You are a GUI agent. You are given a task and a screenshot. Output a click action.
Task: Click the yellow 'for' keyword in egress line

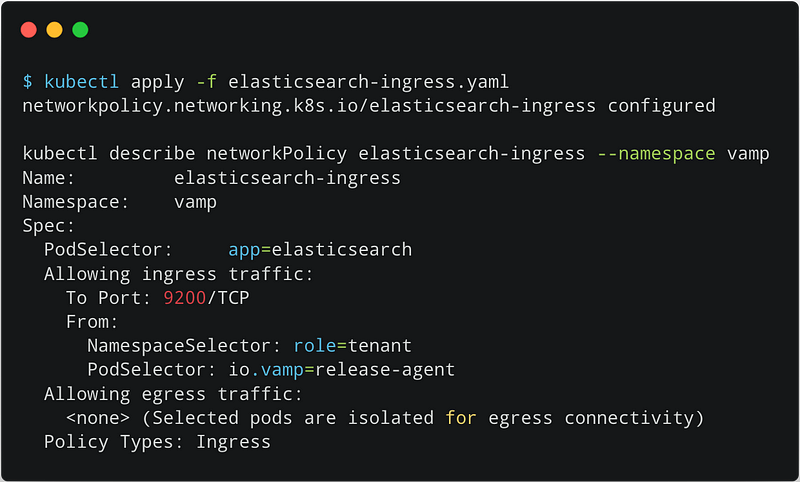click(461, 418)
